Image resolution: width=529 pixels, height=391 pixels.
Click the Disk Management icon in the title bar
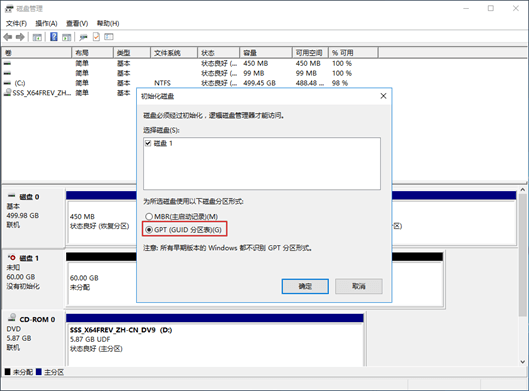(x=9, y=9)
